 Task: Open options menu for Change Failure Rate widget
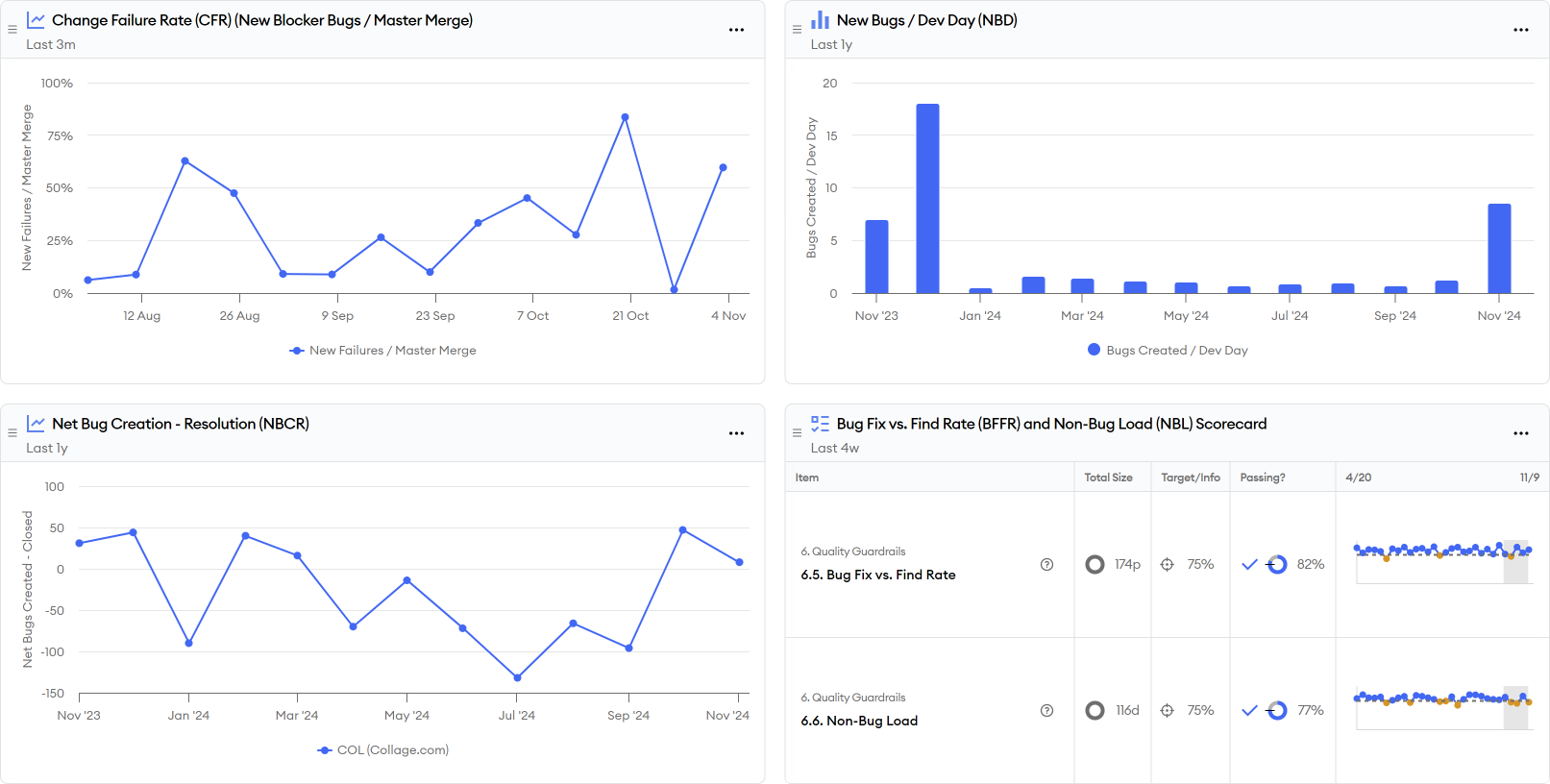click(x=736, y=30)
